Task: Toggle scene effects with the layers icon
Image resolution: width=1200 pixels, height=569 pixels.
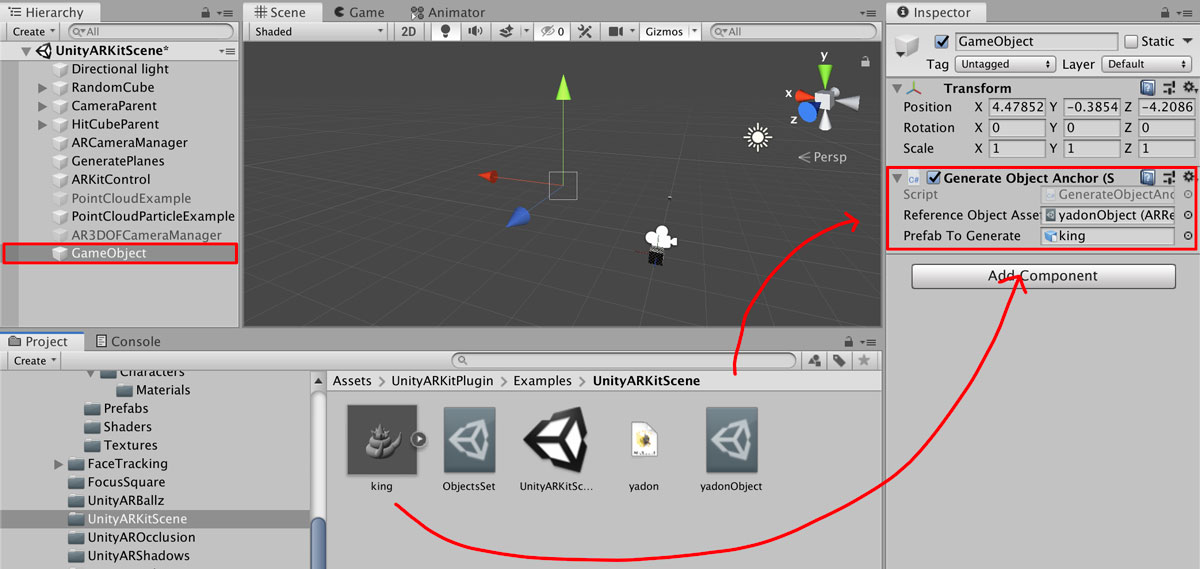Action: tap(508, 31)
